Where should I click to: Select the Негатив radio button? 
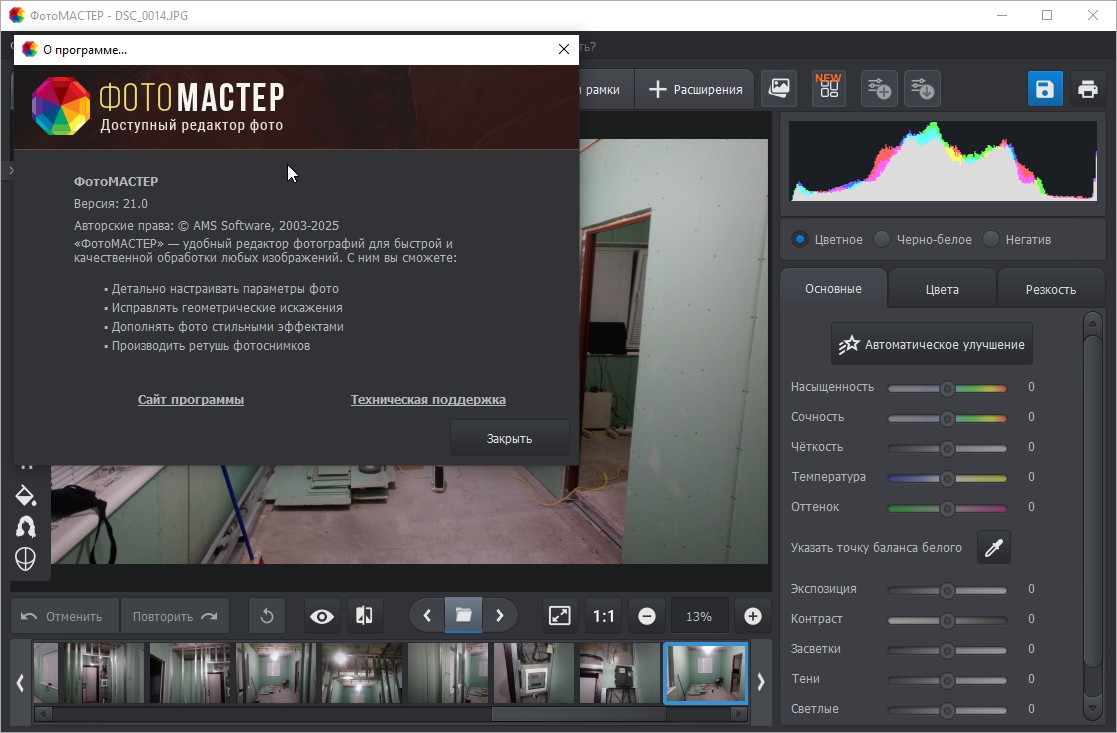[991, 239]
